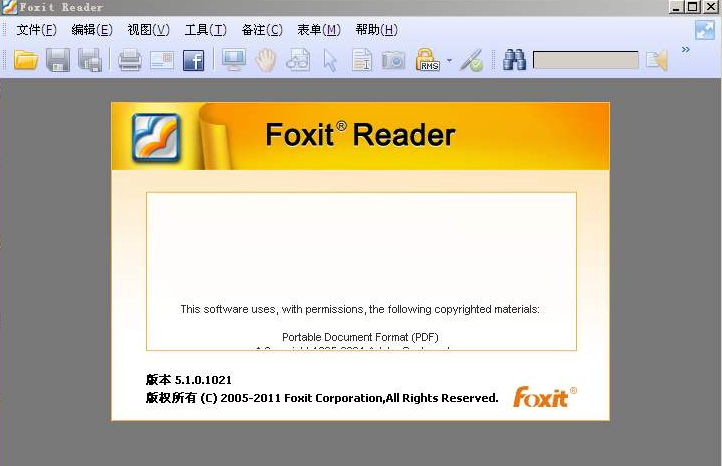Click the find previous arrow icon
Screen dimensions: 722x466
[657, 61]
